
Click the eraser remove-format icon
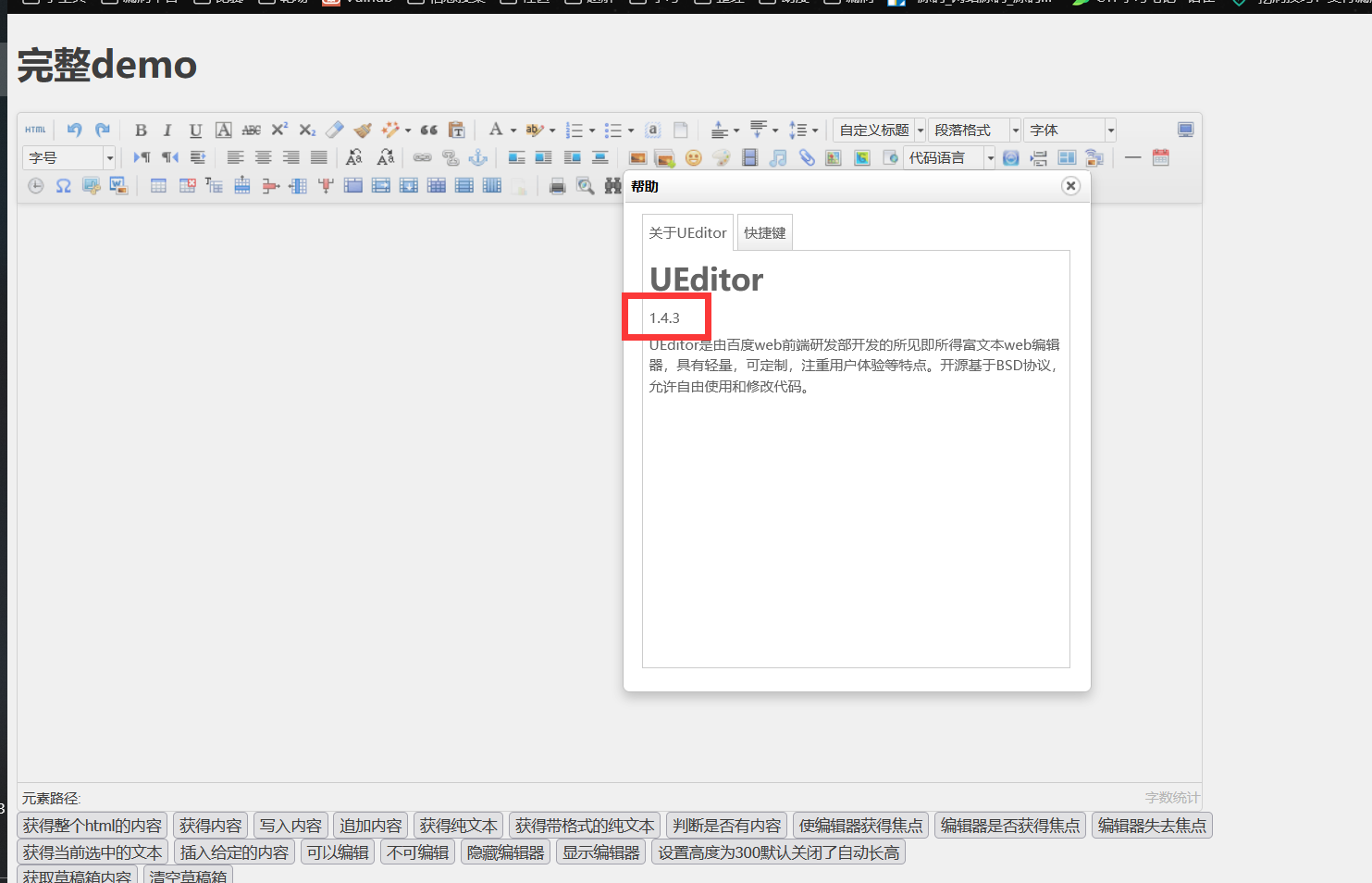point(335,130)
